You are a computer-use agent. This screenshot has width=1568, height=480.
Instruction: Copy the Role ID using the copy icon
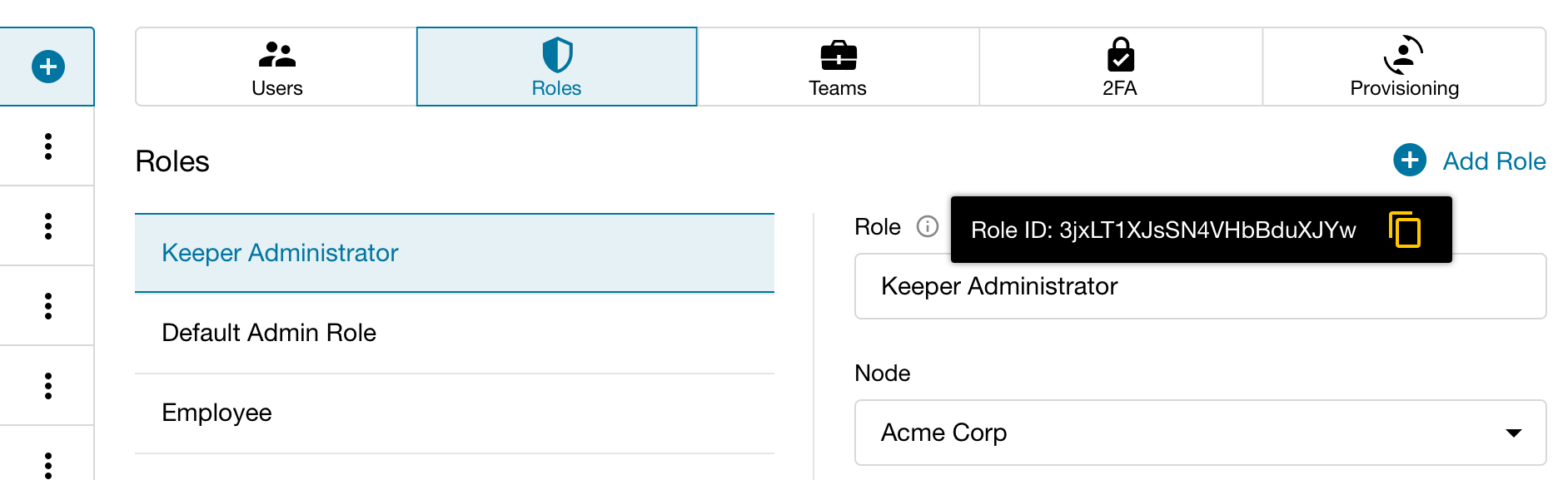pyautogui.click(x=1405, y=230)
